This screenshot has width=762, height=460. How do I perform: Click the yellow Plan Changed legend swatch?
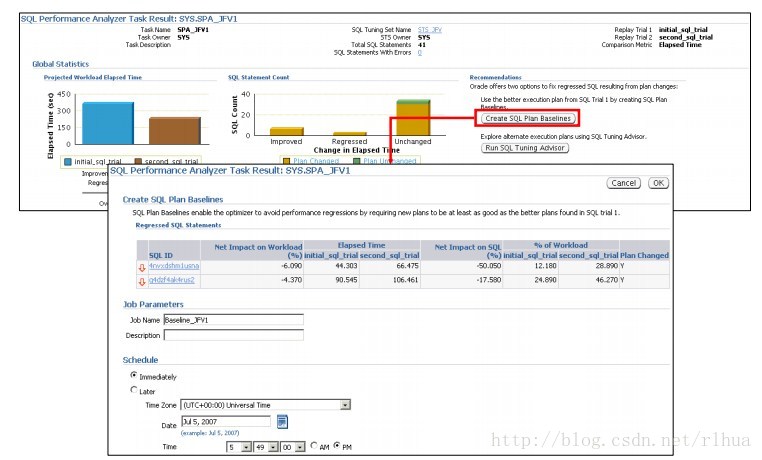[x=286, y=161]
